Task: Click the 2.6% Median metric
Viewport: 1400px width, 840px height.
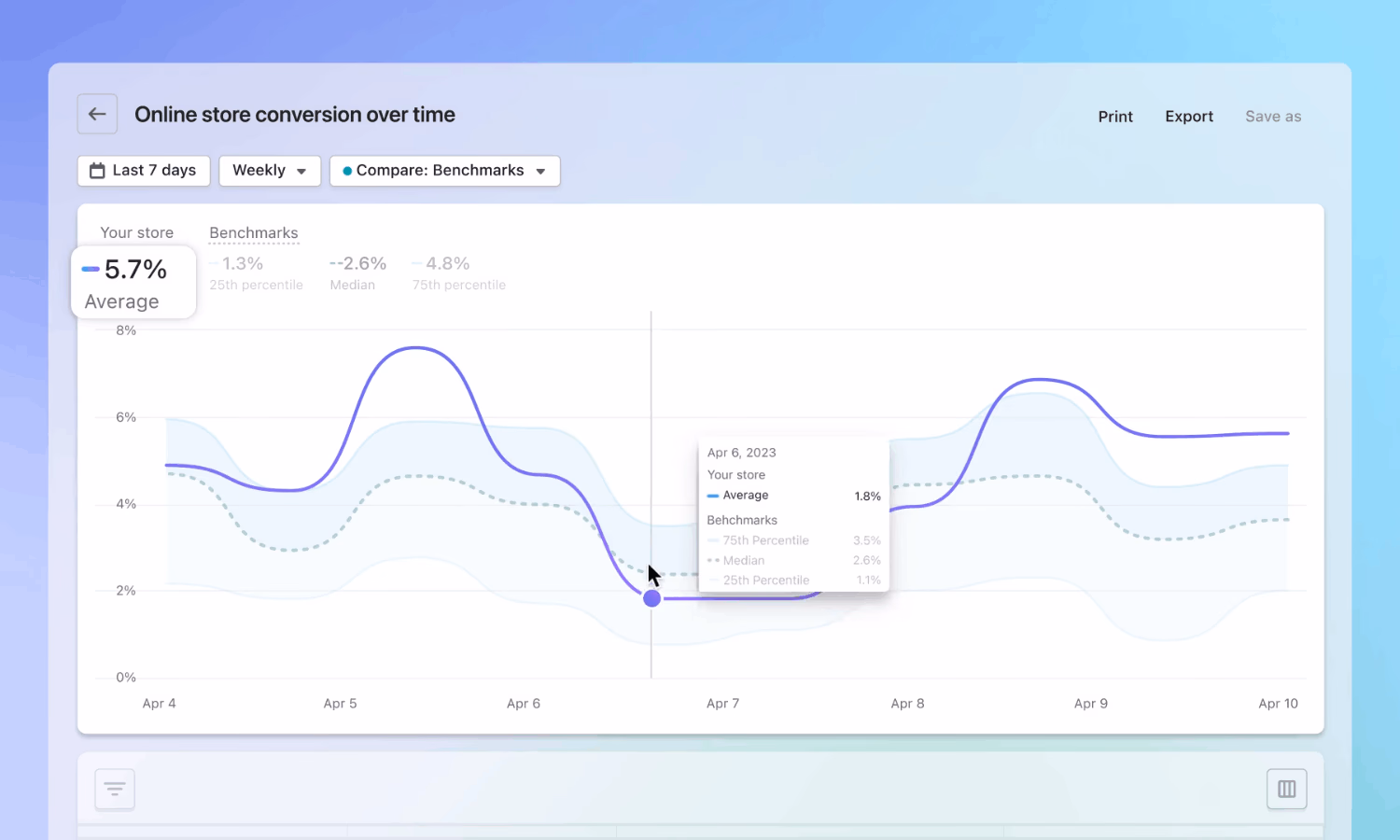Action: tap(357, 273)
